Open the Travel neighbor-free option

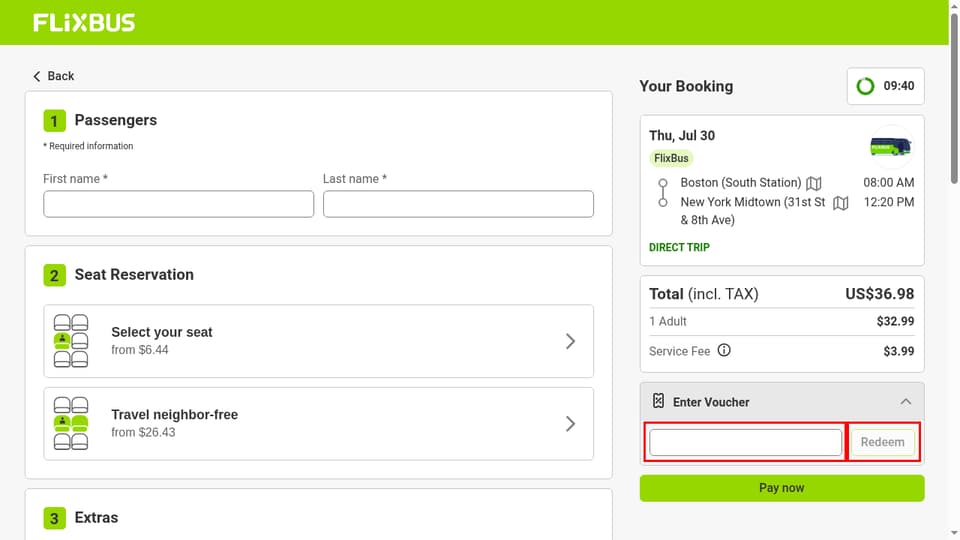click(318, 424)
